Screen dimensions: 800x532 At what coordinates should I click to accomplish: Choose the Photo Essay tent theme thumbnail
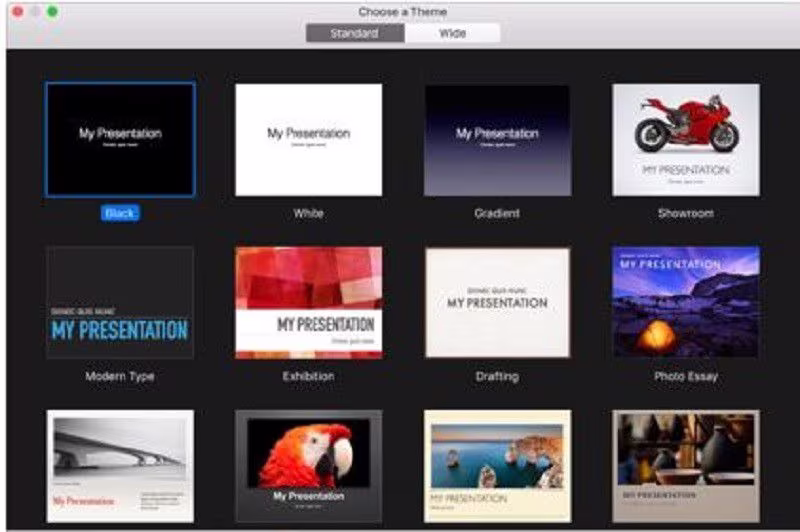pyautogui.click(x=686, y=302)
